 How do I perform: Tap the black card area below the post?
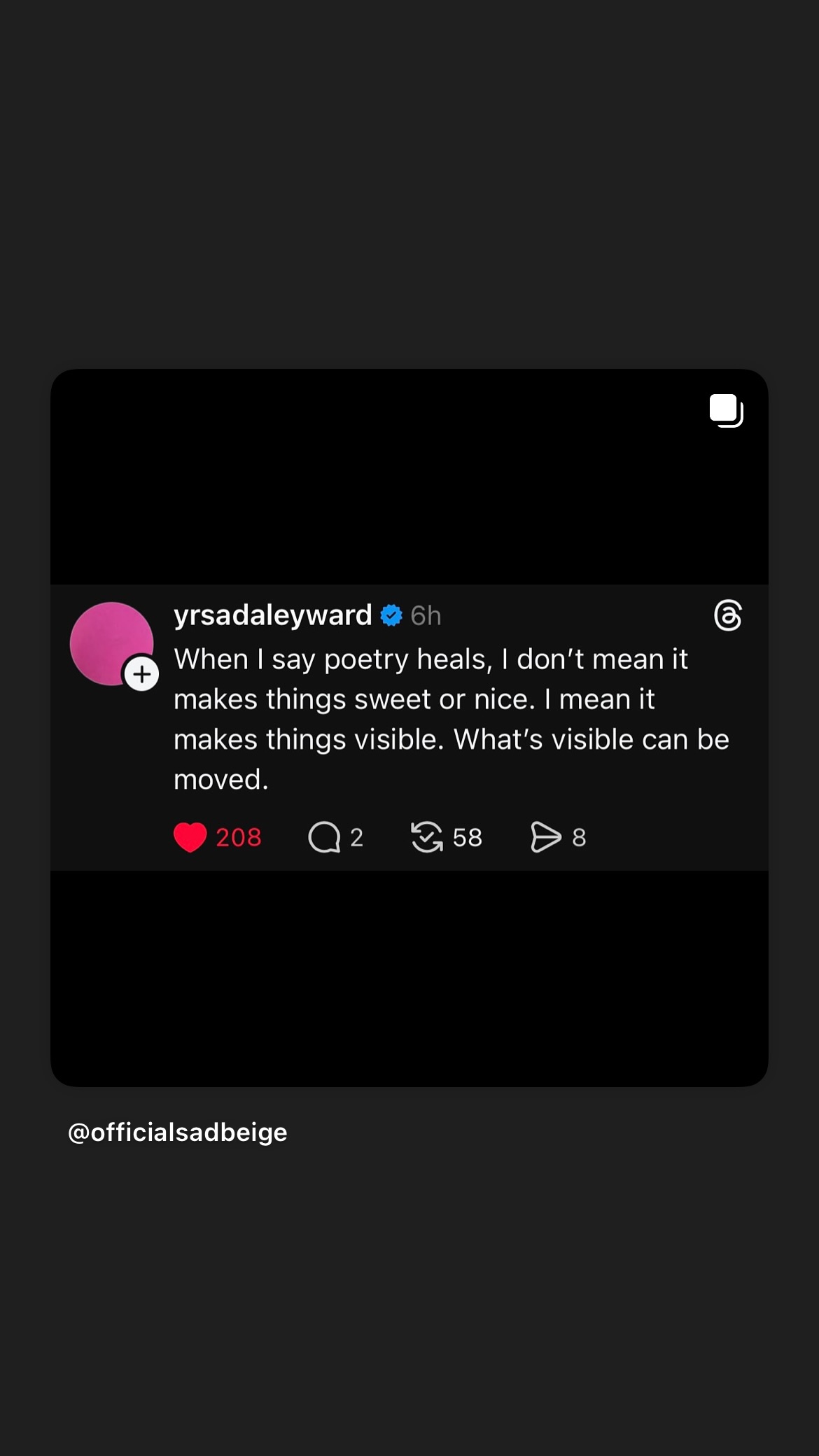pyautogui.click(x=409, y=980)
